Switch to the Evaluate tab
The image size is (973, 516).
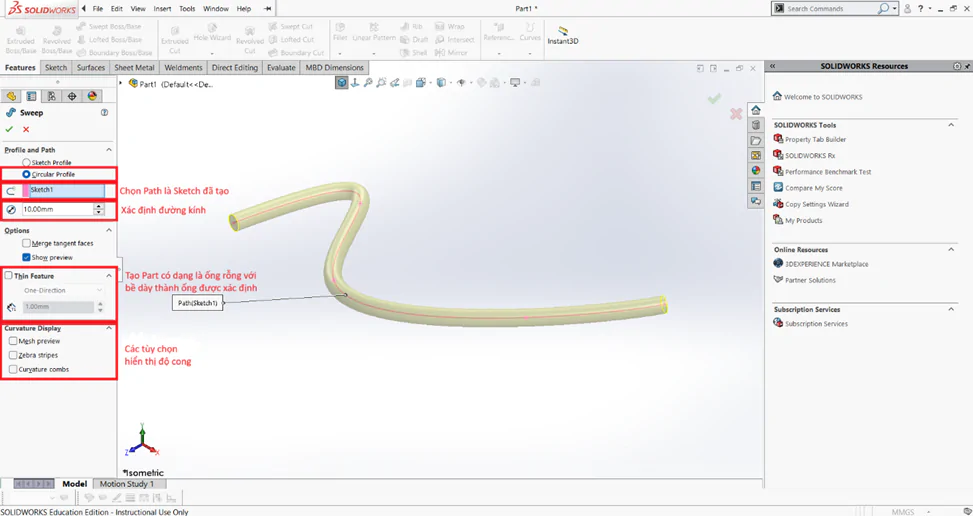[x=281, y=68]
